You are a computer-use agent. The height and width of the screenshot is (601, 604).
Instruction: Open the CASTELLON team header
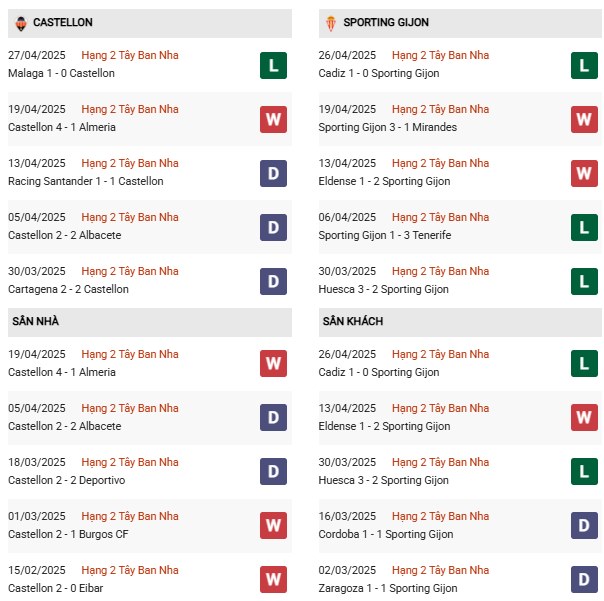pos(150,24)
